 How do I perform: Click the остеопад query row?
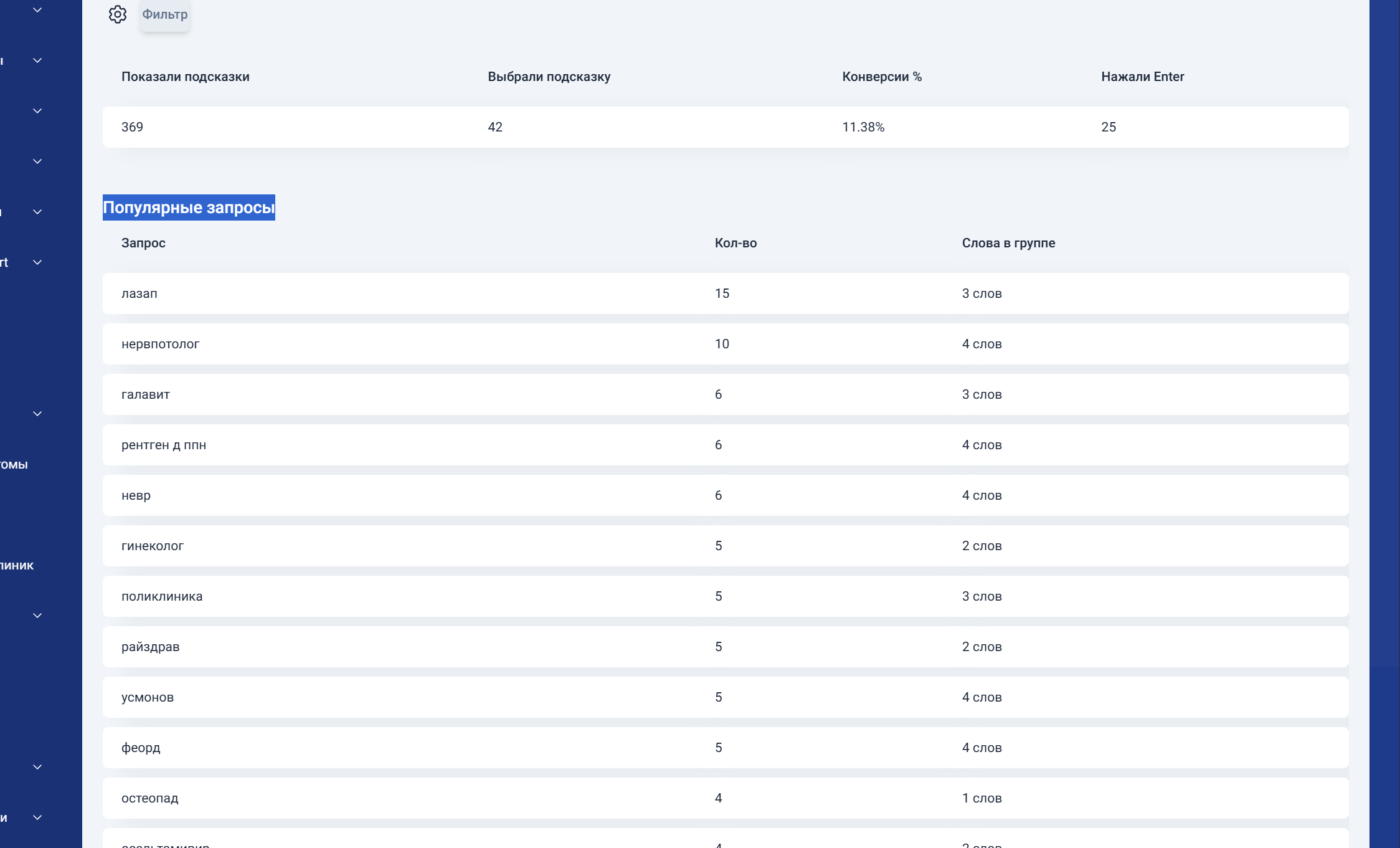coord(726,798)
